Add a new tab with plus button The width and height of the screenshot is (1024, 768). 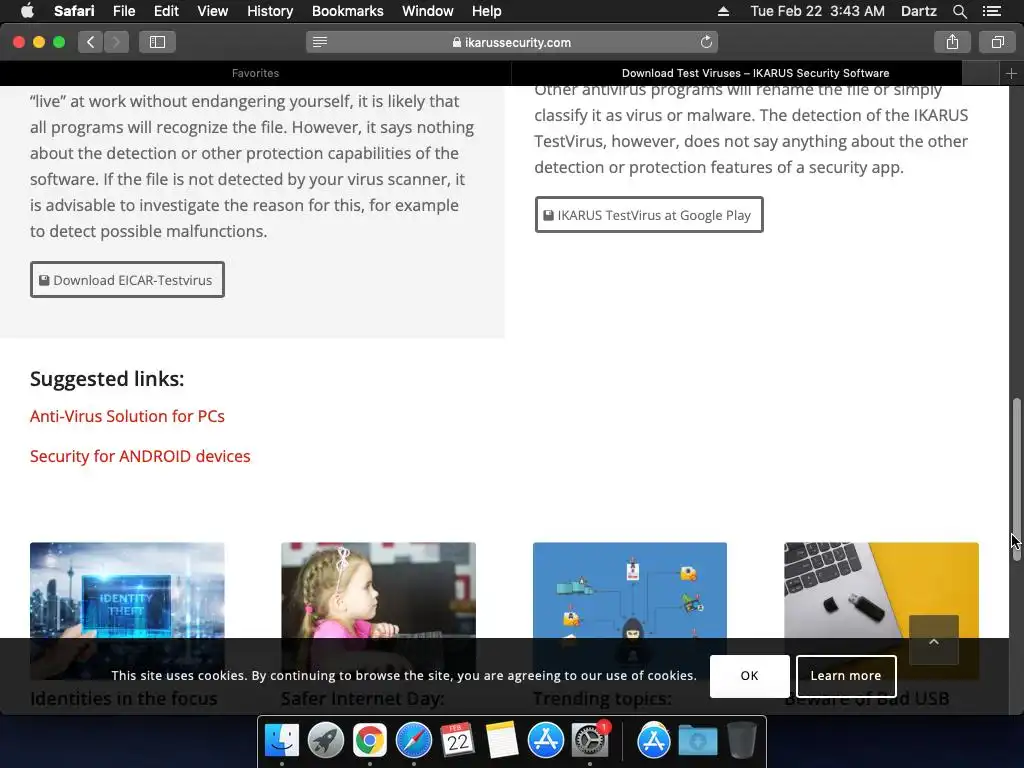1011,73
